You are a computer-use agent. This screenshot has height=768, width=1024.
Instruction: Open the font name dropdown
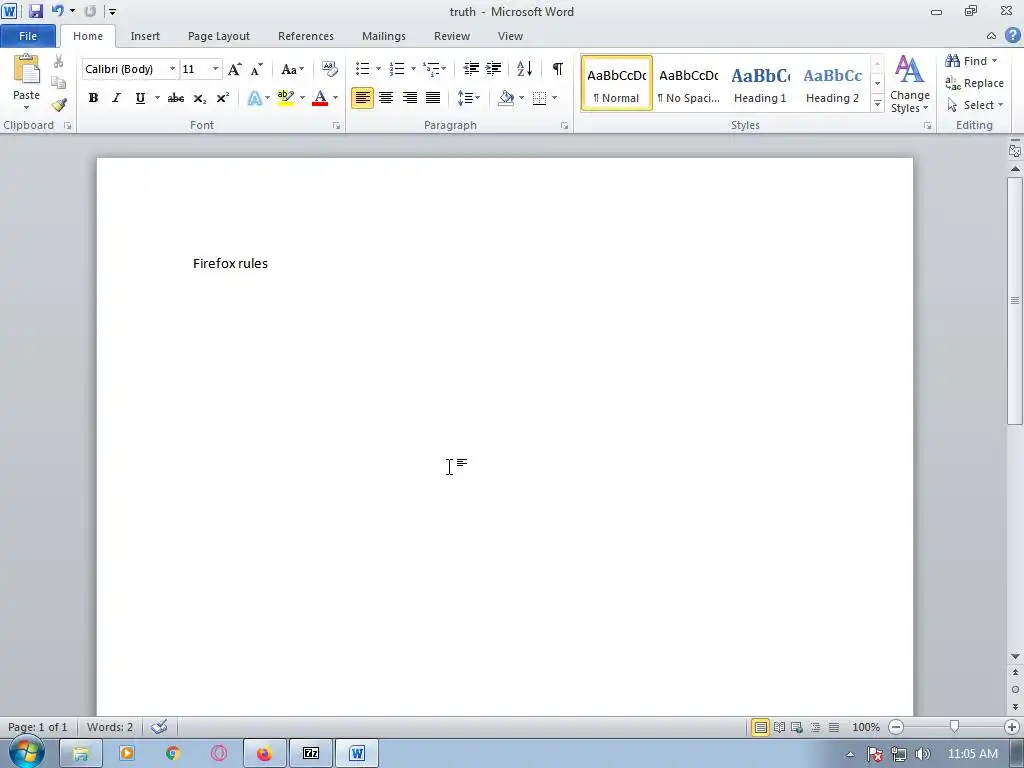pos(172,69)
